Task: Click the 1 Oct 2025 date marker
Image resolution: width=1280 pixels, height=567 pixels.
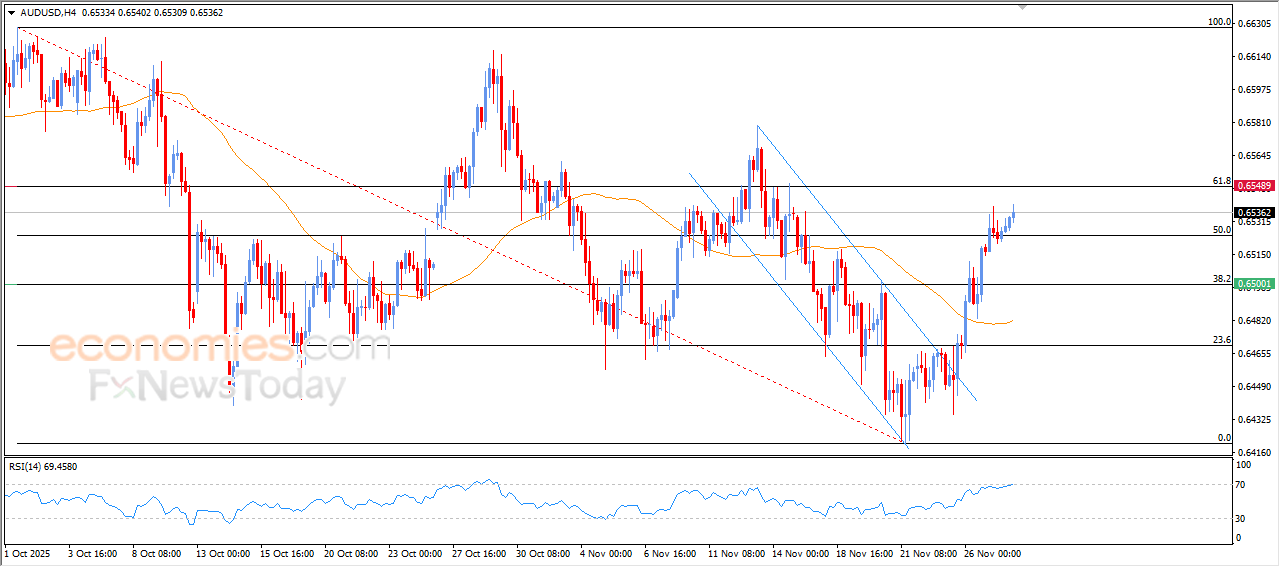Action: click(x=30, y=553)
